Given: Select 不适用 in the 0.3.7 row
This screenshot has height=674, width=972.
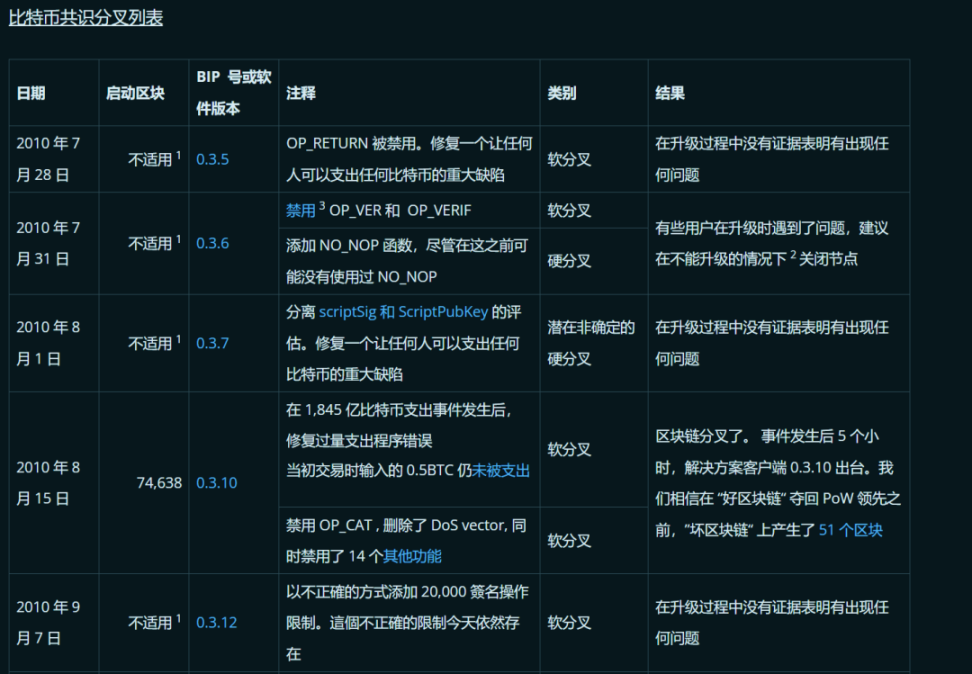Looking at the screenshot, I should [155, 343].
